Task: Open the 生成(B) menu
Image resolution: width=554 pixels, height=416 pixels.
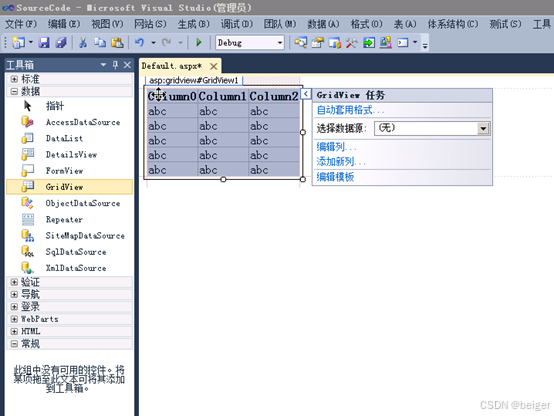Action: [194, 24]
